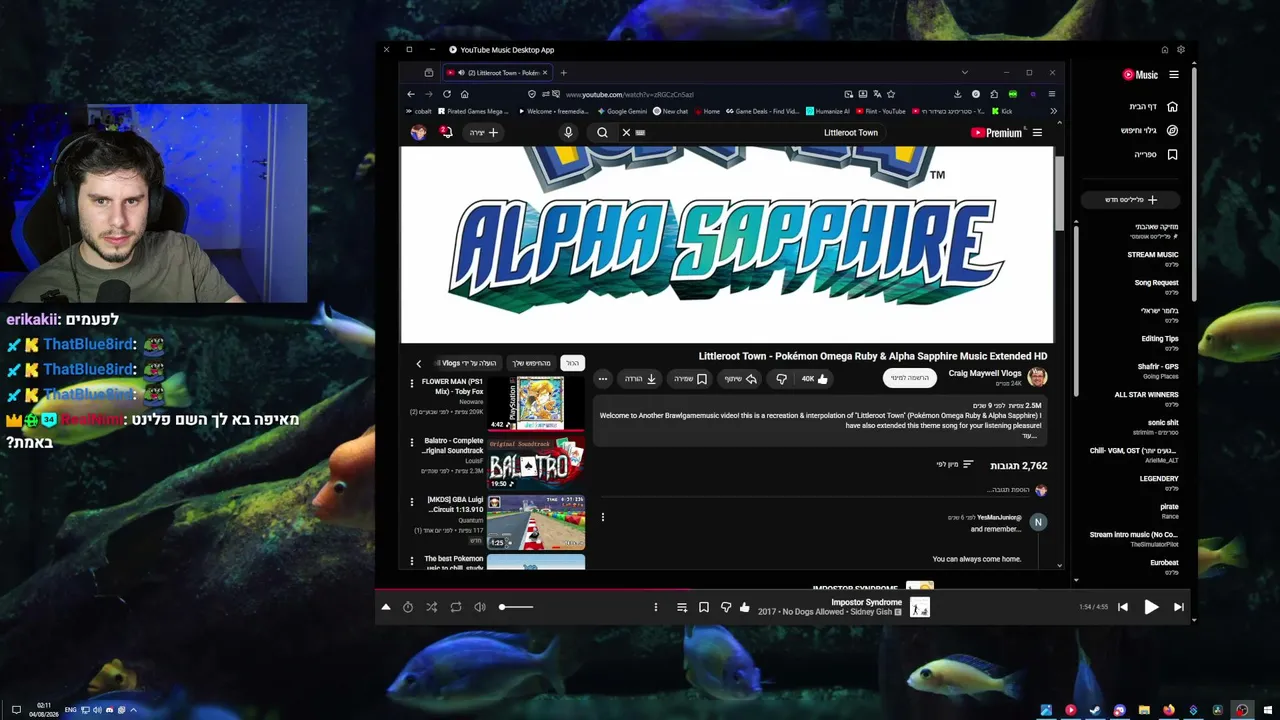
Task: Open the Editing Tips playlist
Action: [1160, 342]
